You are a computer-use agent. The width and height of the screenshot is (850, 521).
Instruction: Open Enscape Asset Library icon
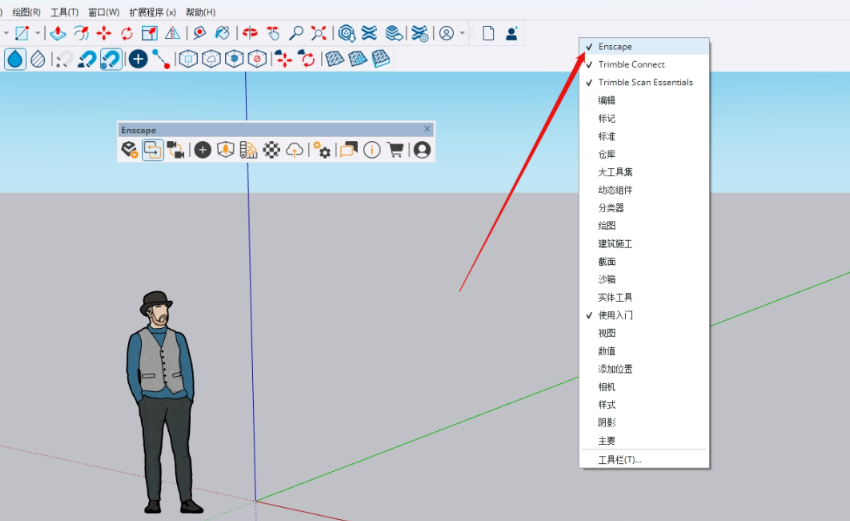click(x=203, y=150)
